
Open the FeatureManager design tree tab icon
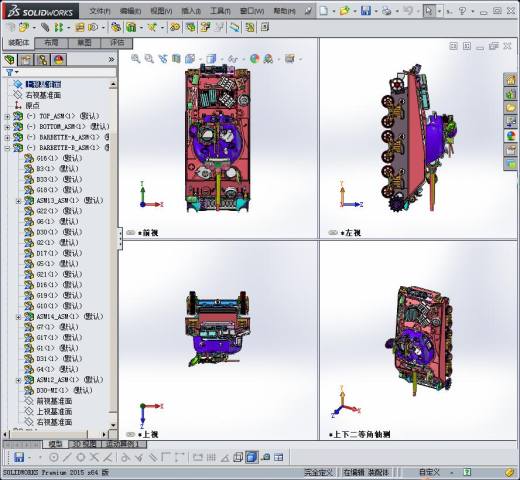click(x=10, y=60)
